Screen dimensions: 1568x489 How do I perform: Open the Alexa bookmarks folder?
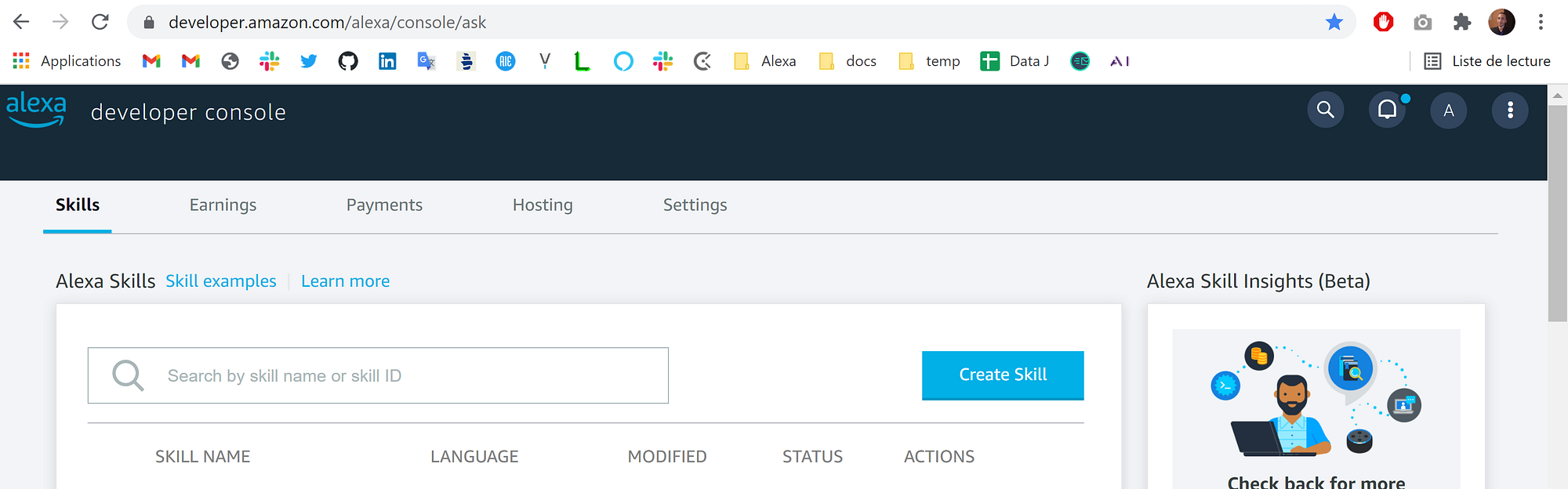click(x=764, y=61)
